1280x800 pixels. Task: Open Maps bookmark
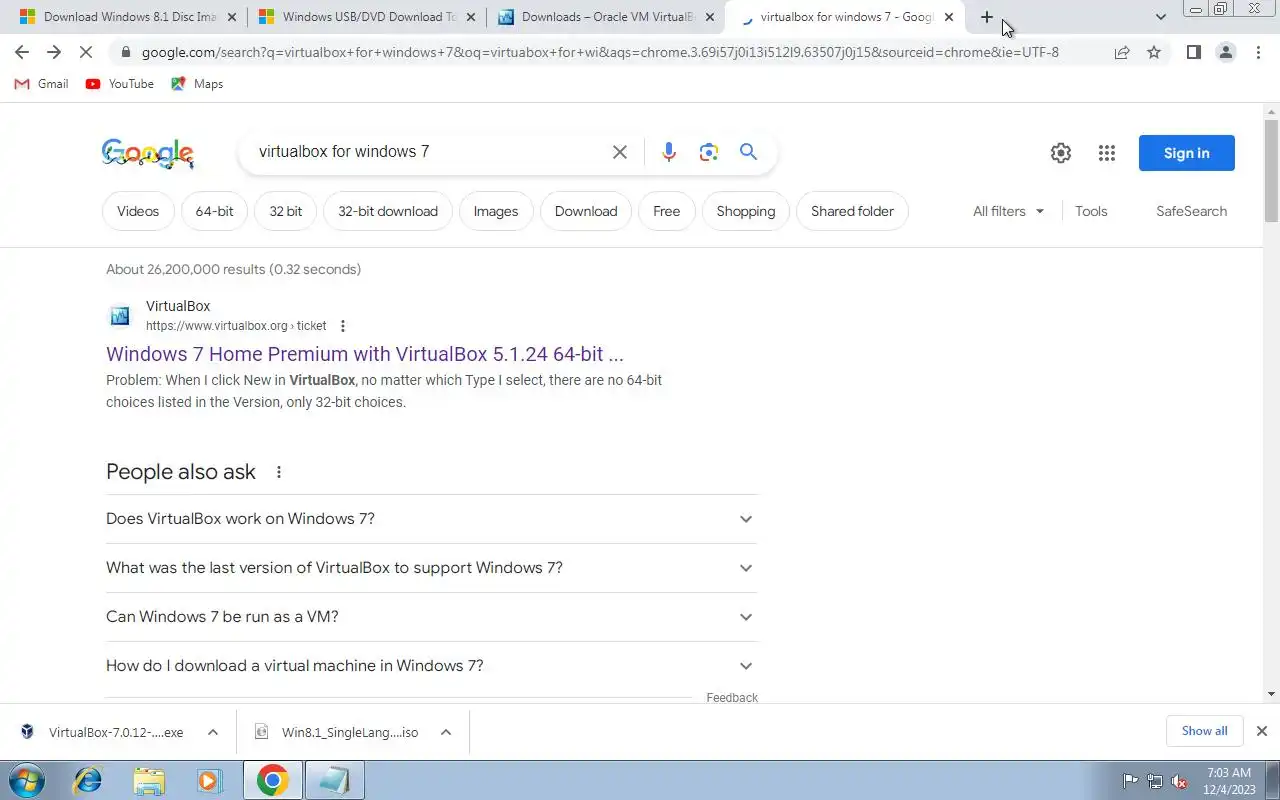click(x=197, y=84)
